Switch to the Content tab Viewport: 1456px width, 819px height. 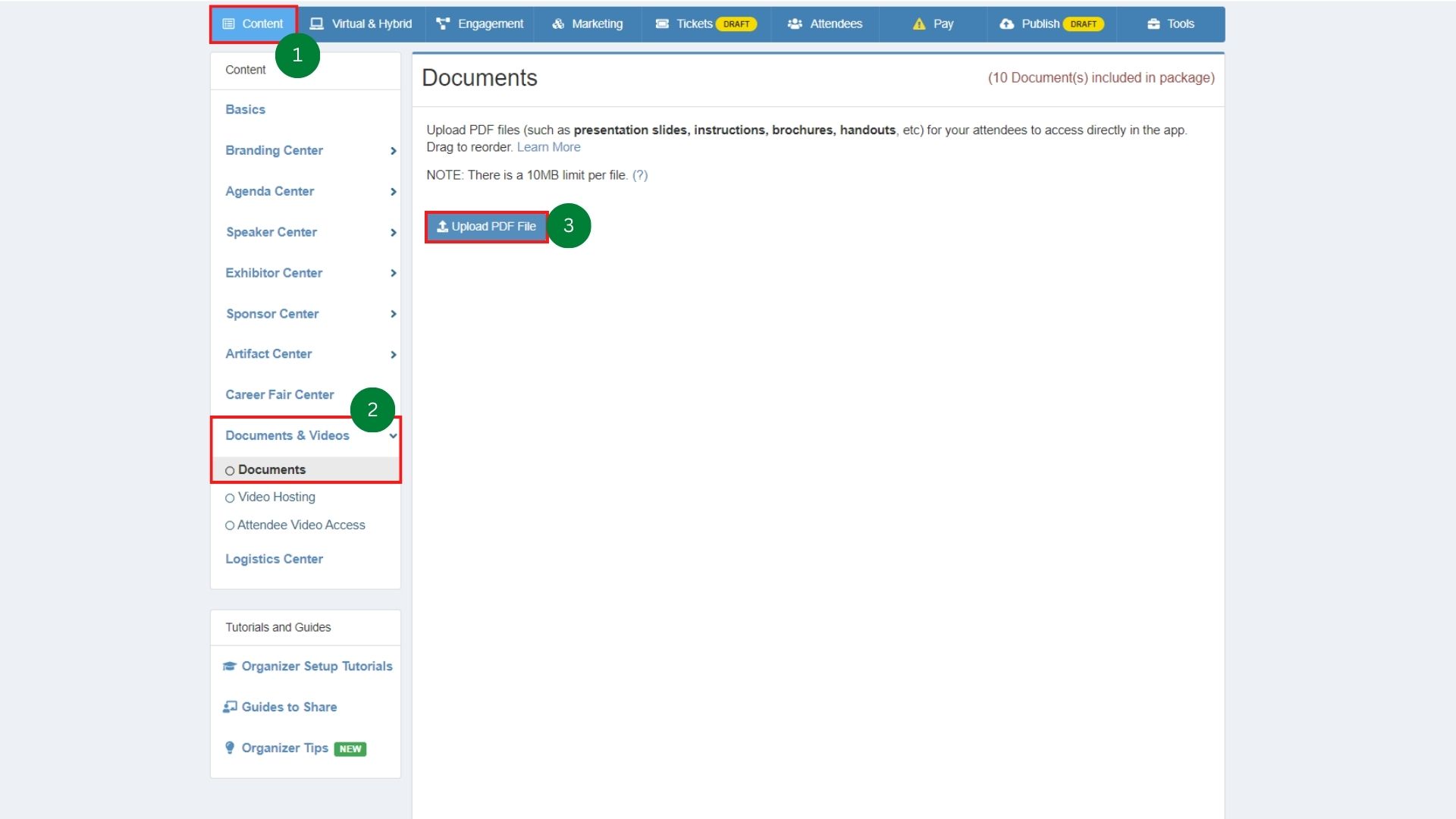click(x=253, y=24)
